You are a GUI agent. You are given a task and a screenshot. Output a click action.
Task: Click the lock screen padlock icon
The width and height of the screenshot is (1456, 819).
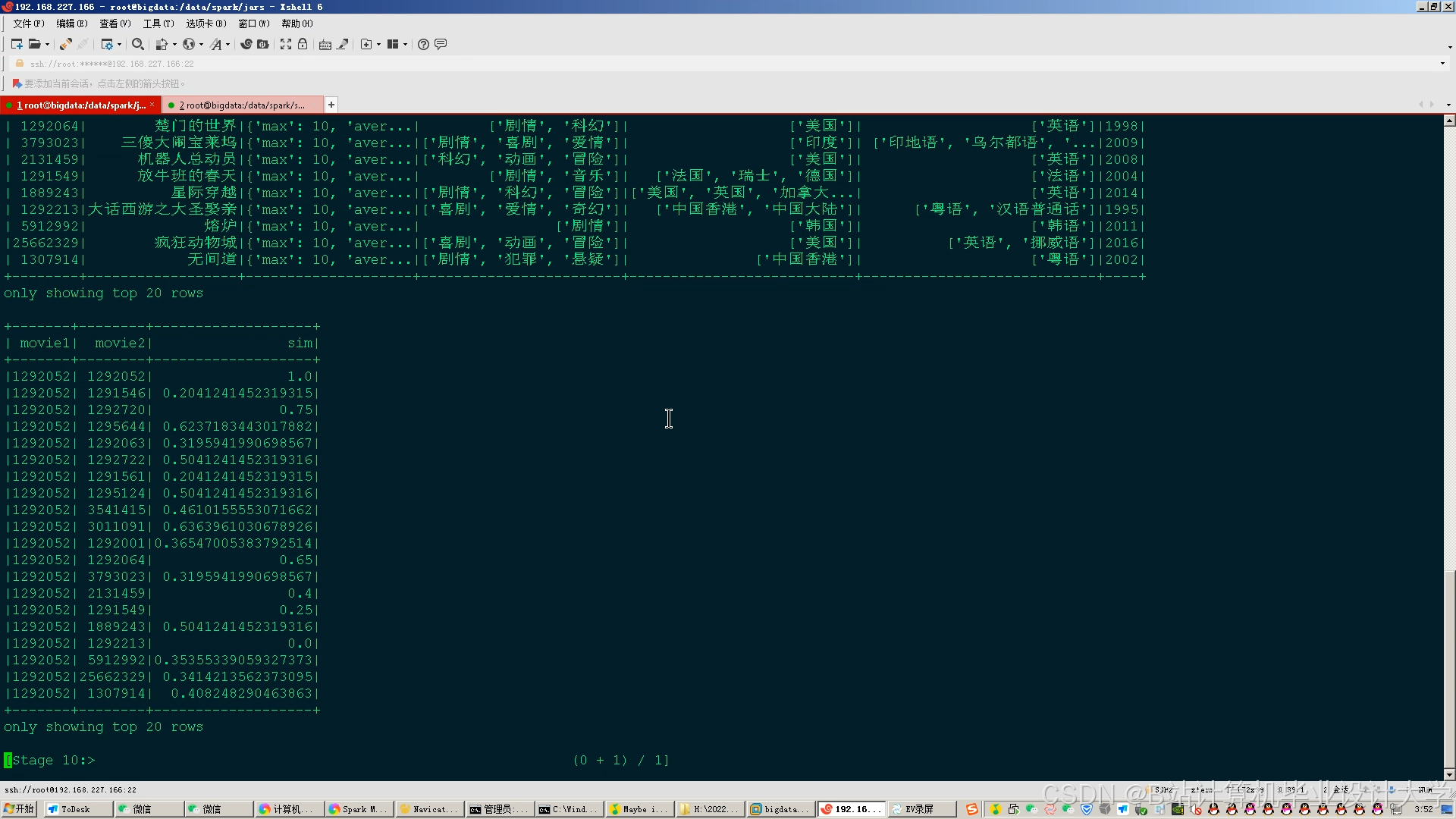pyautogui.click(x=303, y=44)
